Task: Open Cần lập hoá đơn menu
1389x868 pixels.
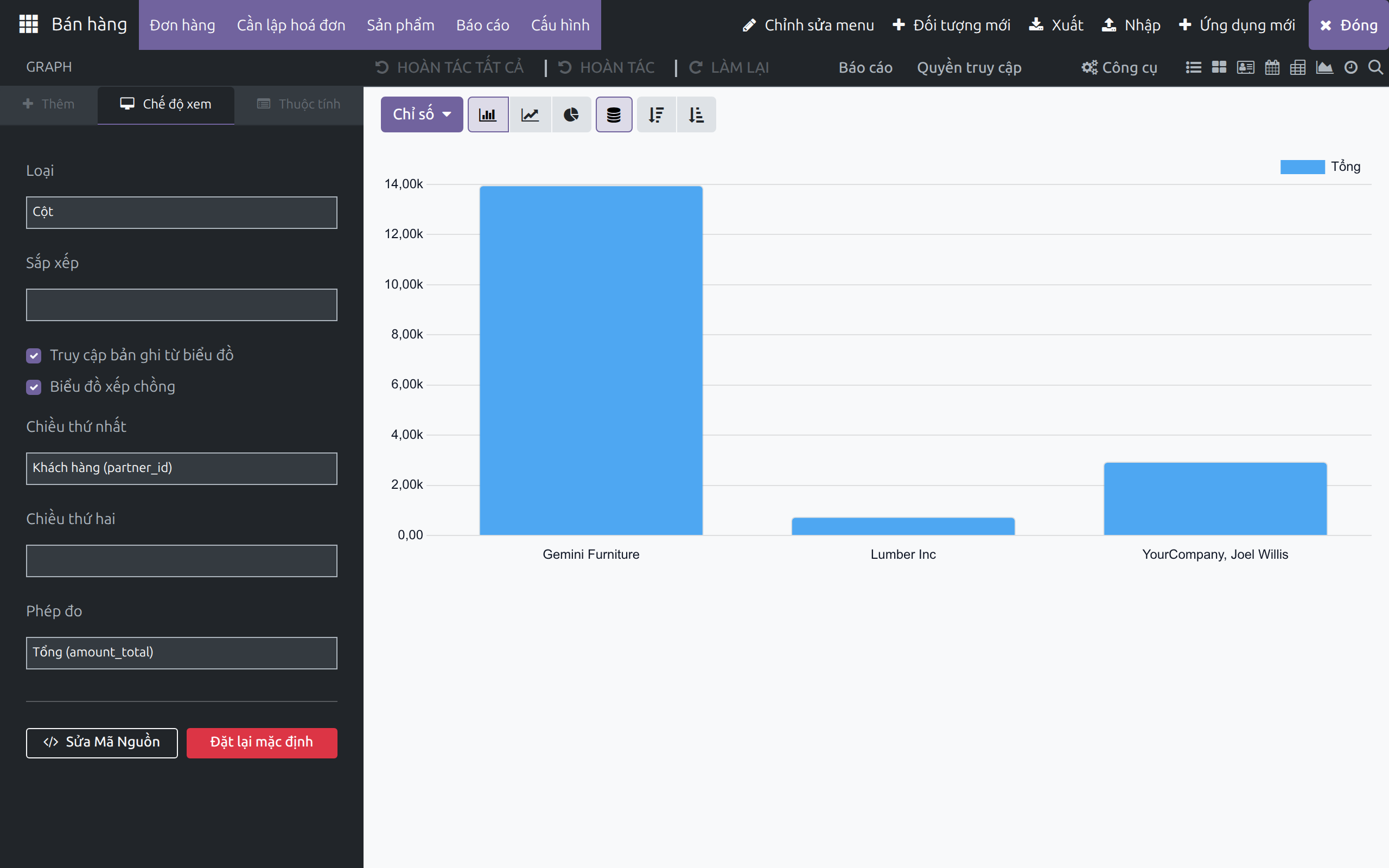Action: [x=291, y=25]
